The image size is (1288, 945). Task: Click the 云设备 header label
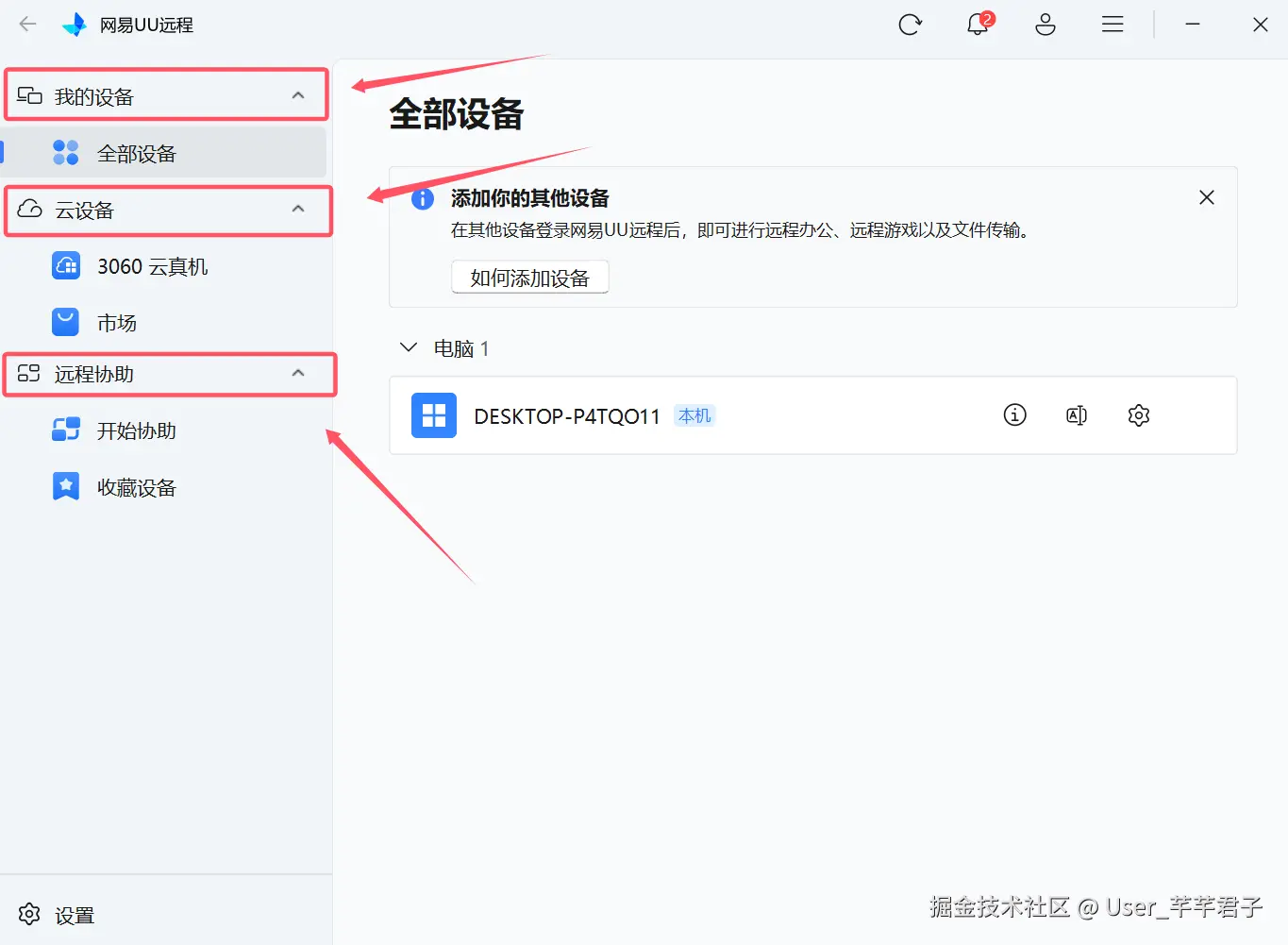84,210
